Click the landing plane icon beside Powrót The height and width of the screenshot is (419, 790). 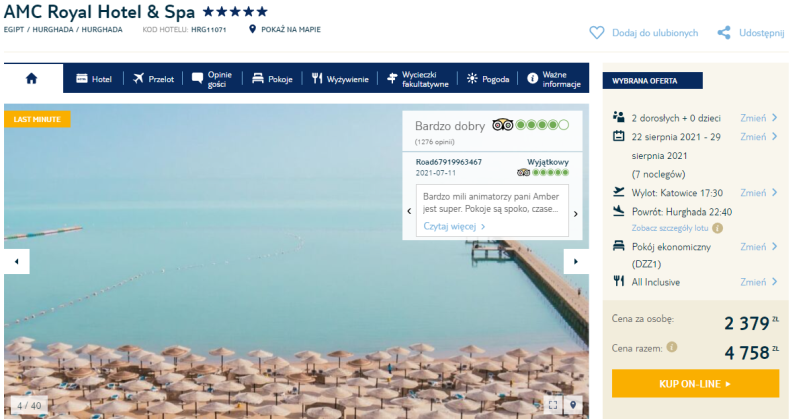619,211
